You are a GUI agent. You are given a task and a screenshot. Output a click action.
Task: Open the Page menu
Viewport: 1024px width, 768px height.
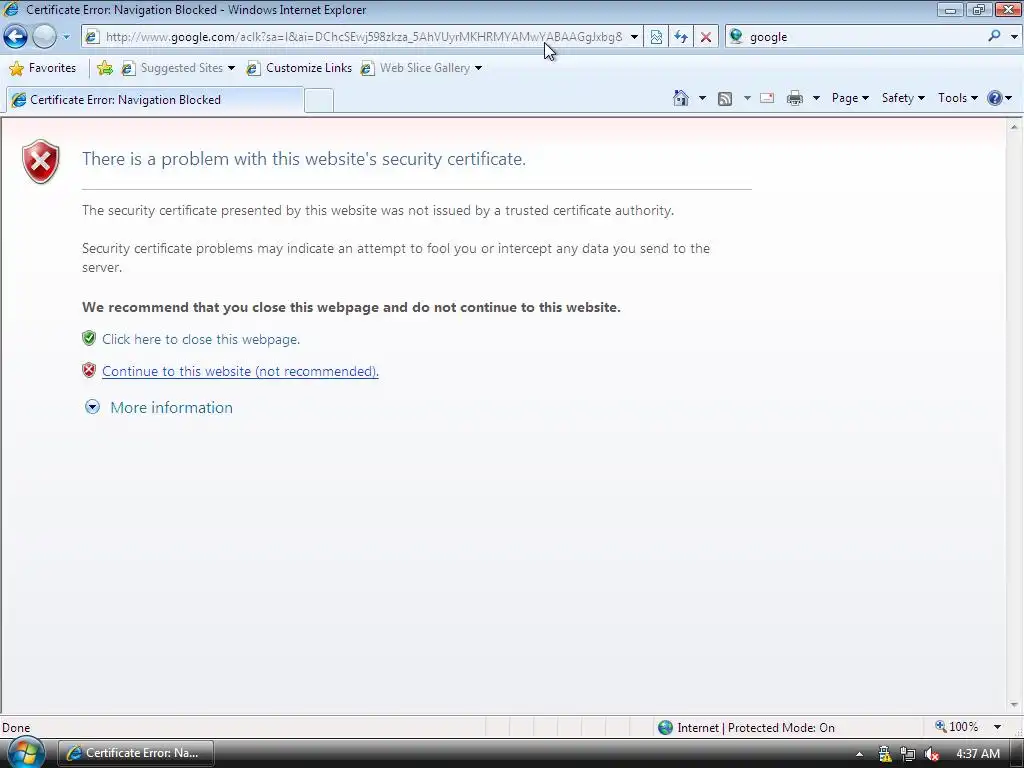point(850,98)
